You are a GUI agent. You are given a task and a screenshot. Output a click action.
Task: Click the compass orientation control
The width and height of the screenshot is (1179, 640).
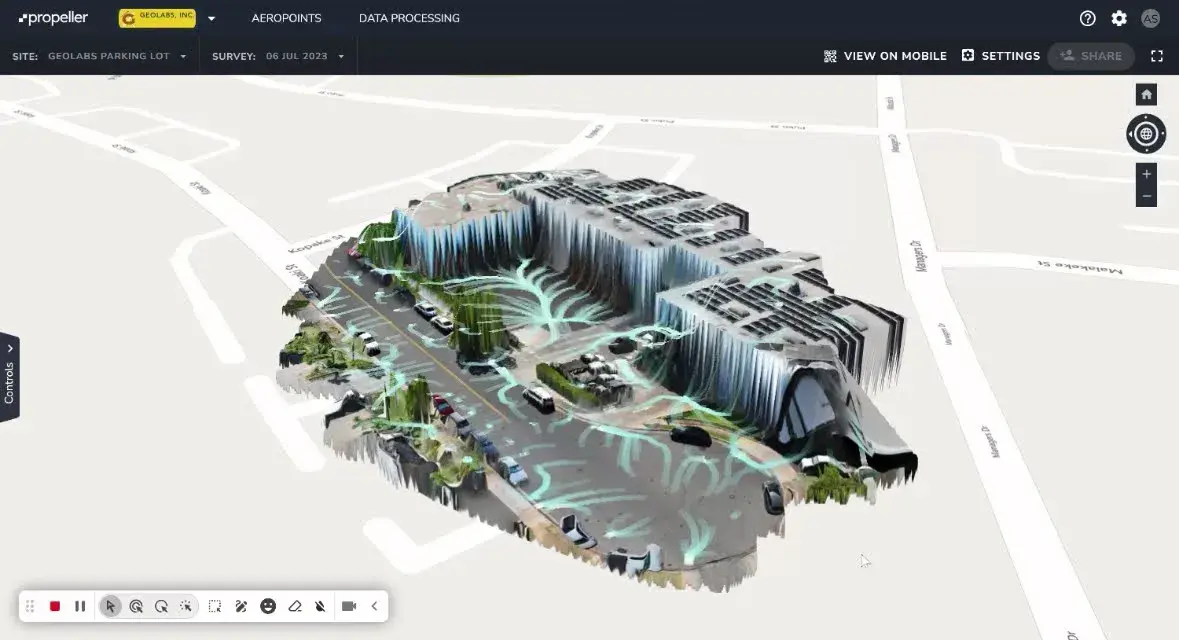pyautogui.click(x=1146, y=134)
